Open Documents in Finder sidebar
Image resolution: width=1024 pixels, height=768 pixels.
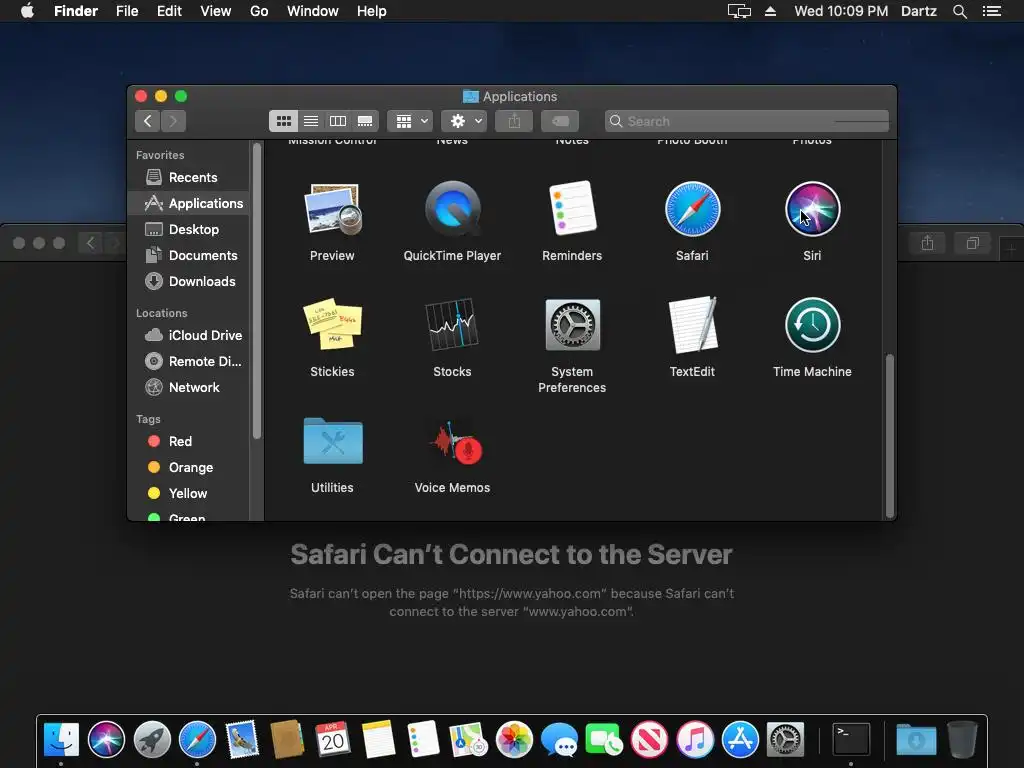coord(189,255)
